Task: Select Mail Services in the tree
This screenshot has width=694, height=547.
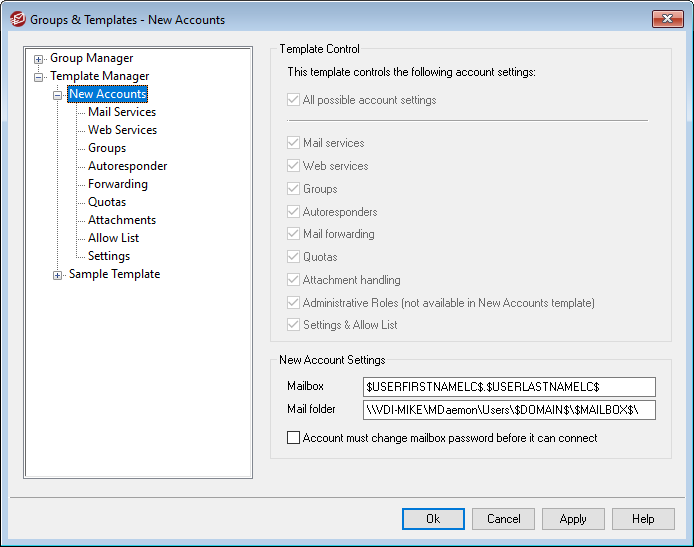Action: (122, 112)
